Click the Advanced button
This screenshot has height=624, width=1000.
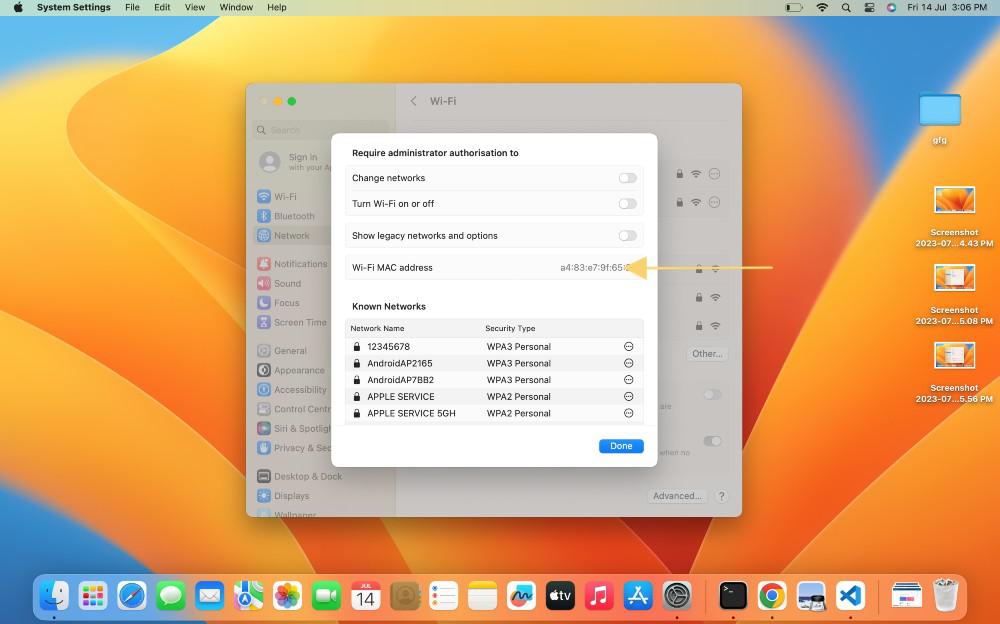click(x=675, y=496)
